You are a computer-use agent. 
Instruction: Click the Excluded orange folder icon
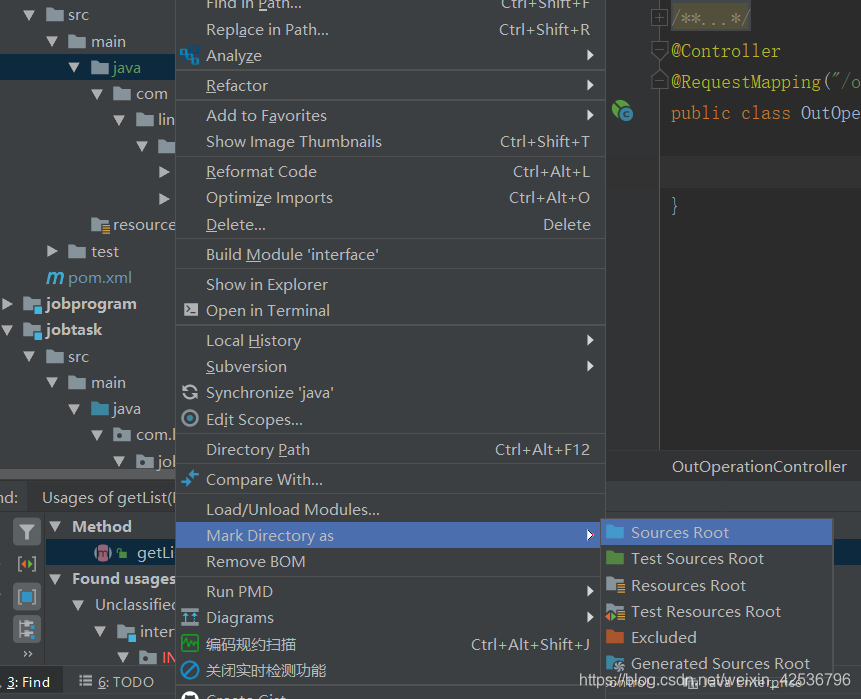pyautogui.click(x=615, y=636)
